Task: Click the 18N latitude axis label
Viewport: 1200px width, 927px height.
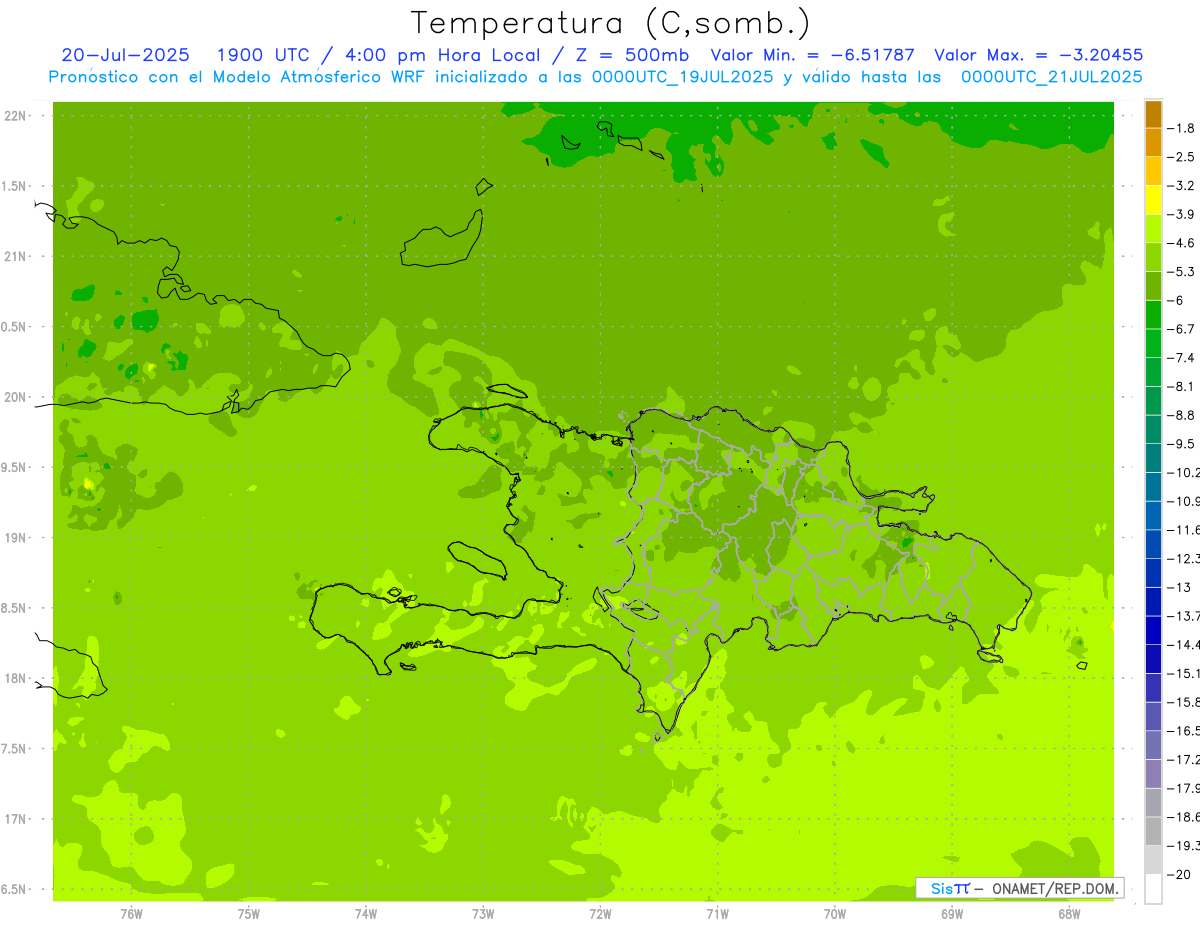Action: 16,678
